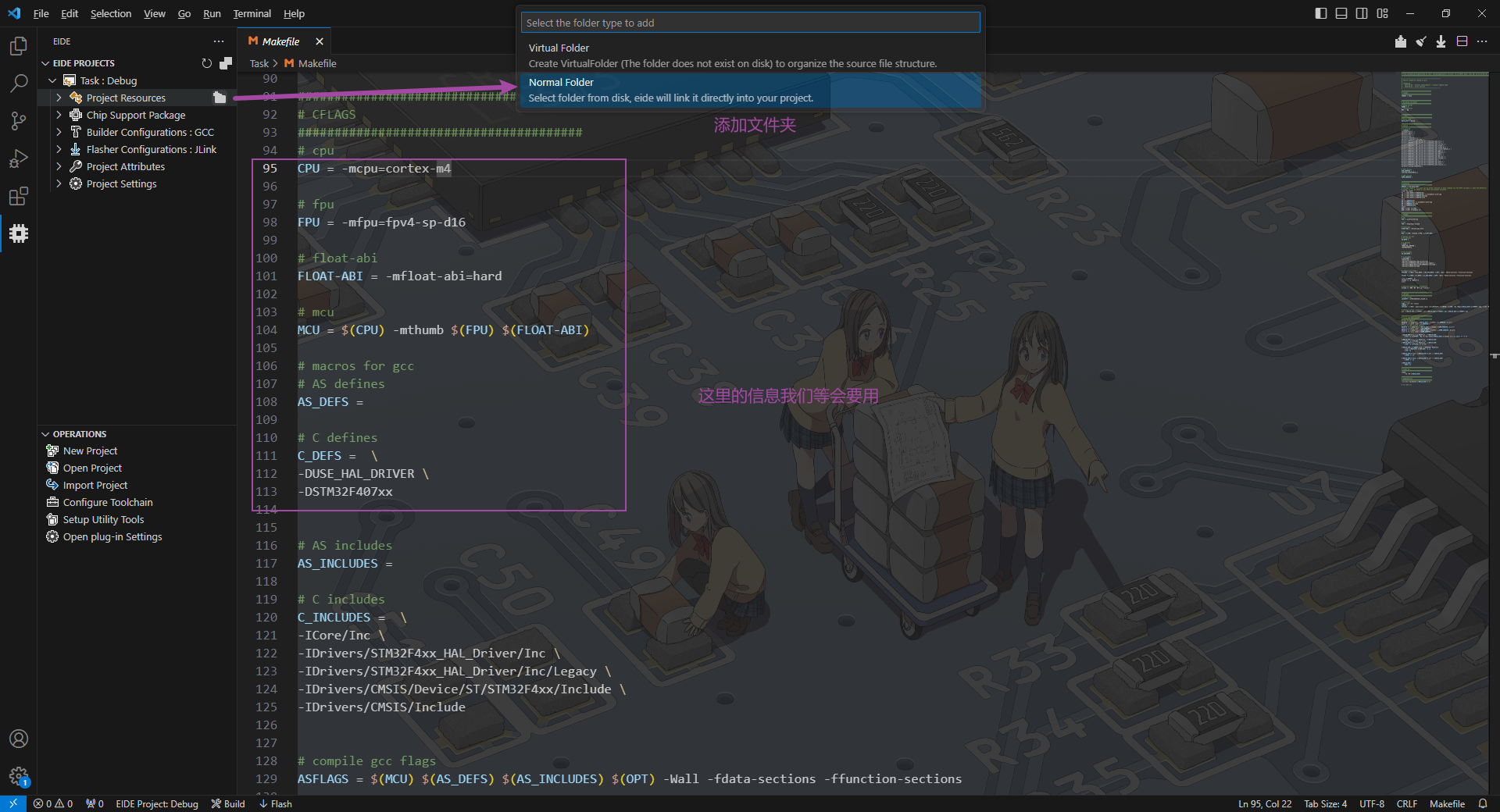Screen dimensions: 1500x812
Task: Expand the Chip Support Package node
Action: pos(59,115)
